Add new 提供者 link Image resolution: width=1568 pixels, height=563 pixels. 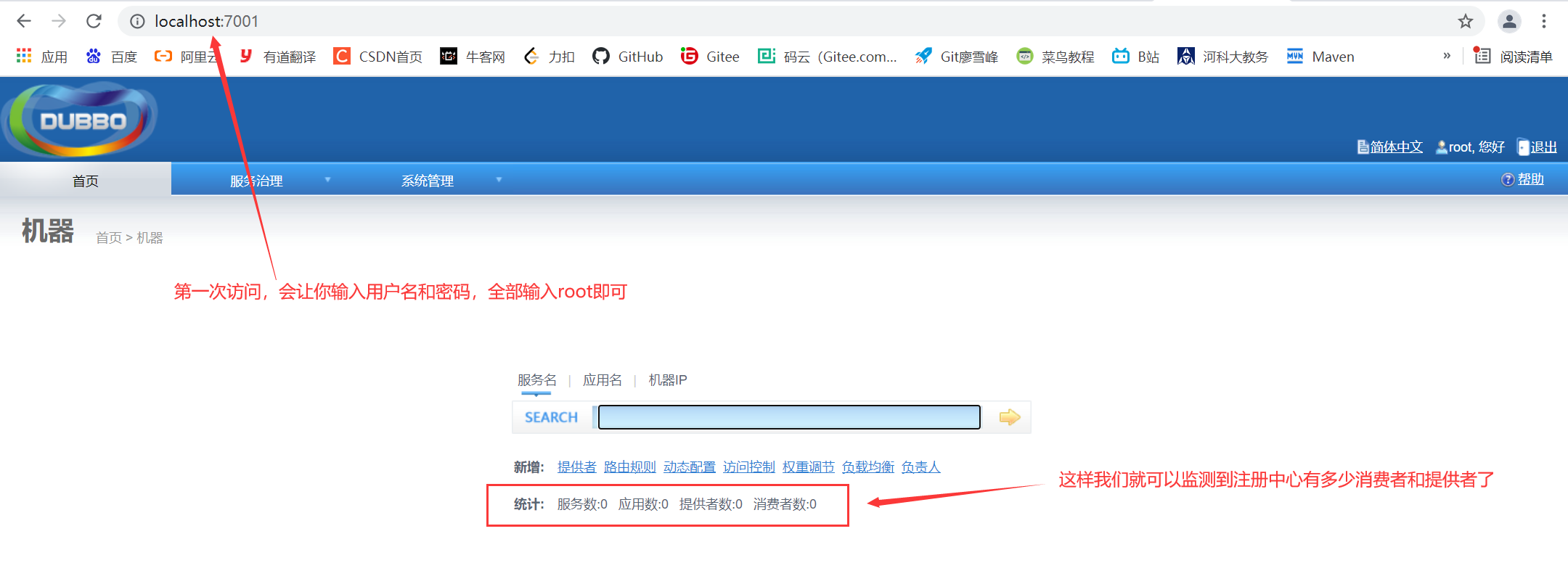coord(576,467)
